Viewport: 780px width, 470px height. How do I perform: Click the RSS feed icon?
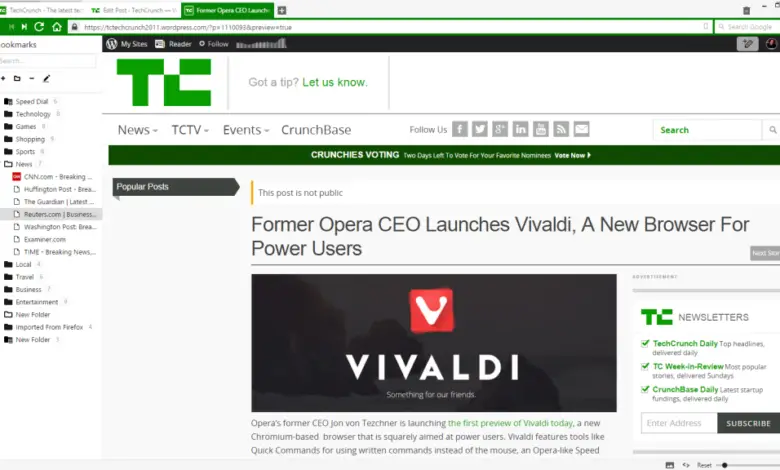561,129
